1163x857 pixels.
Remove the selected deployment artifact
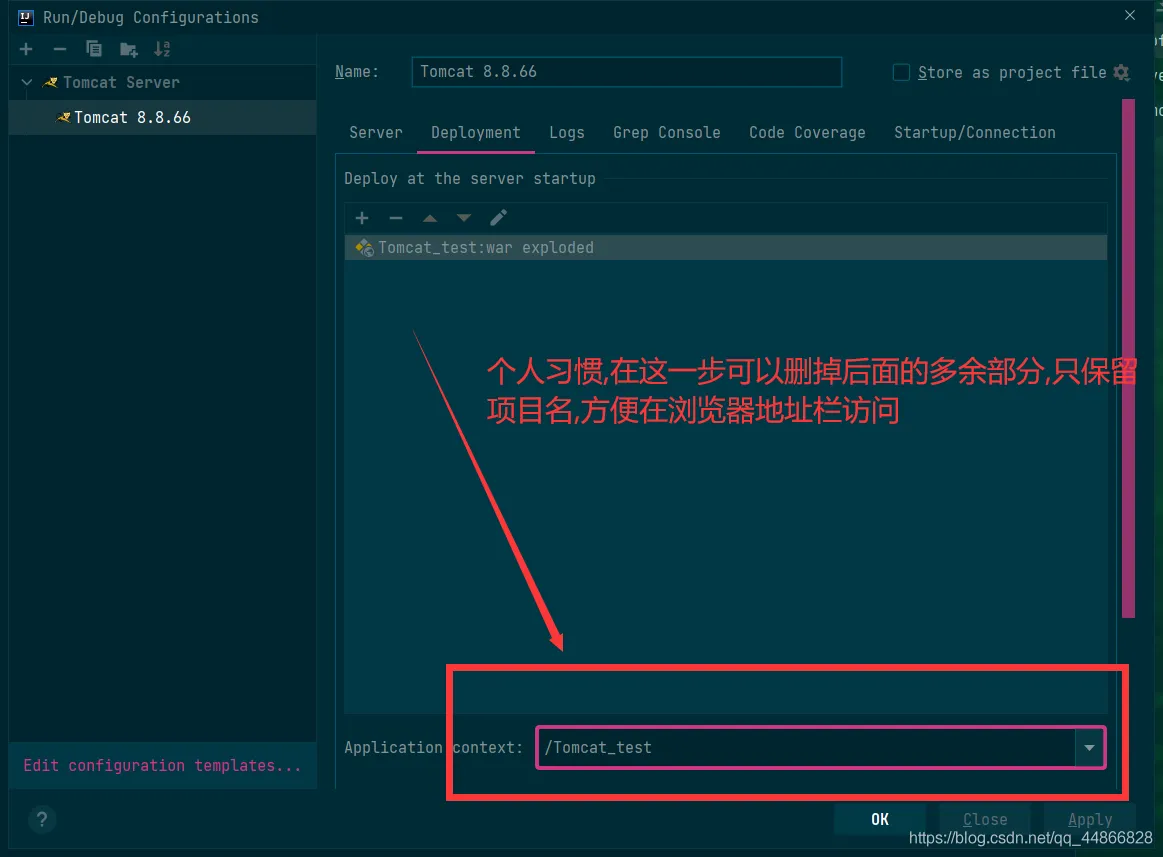point(395,218)
